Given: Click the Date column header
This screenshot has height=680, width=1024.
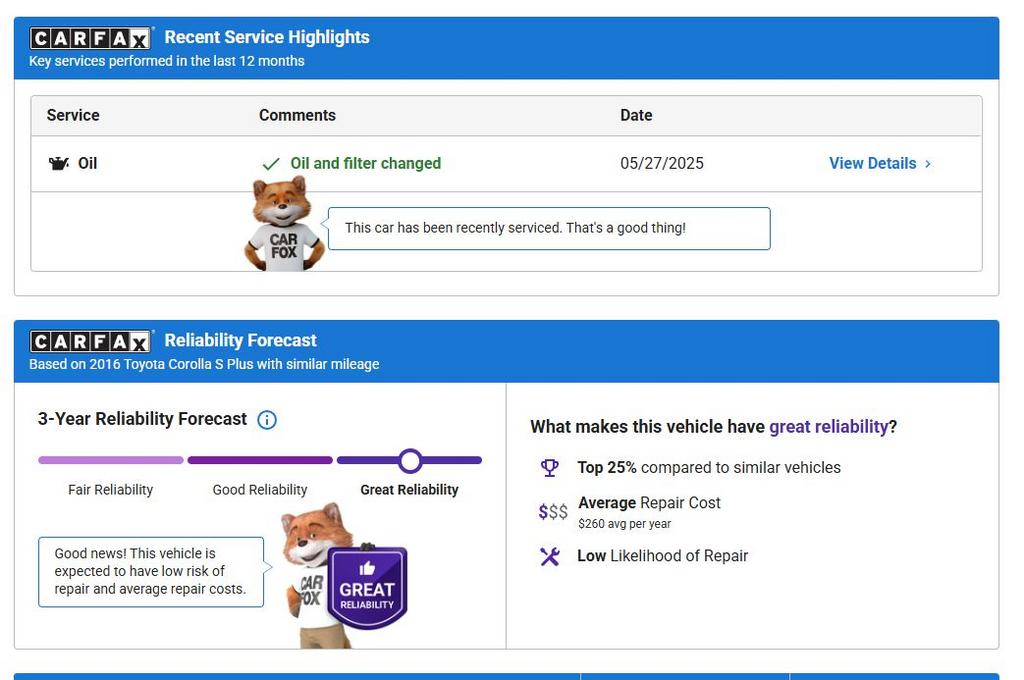Looking at the screenshot, I should tap(636, 115).
